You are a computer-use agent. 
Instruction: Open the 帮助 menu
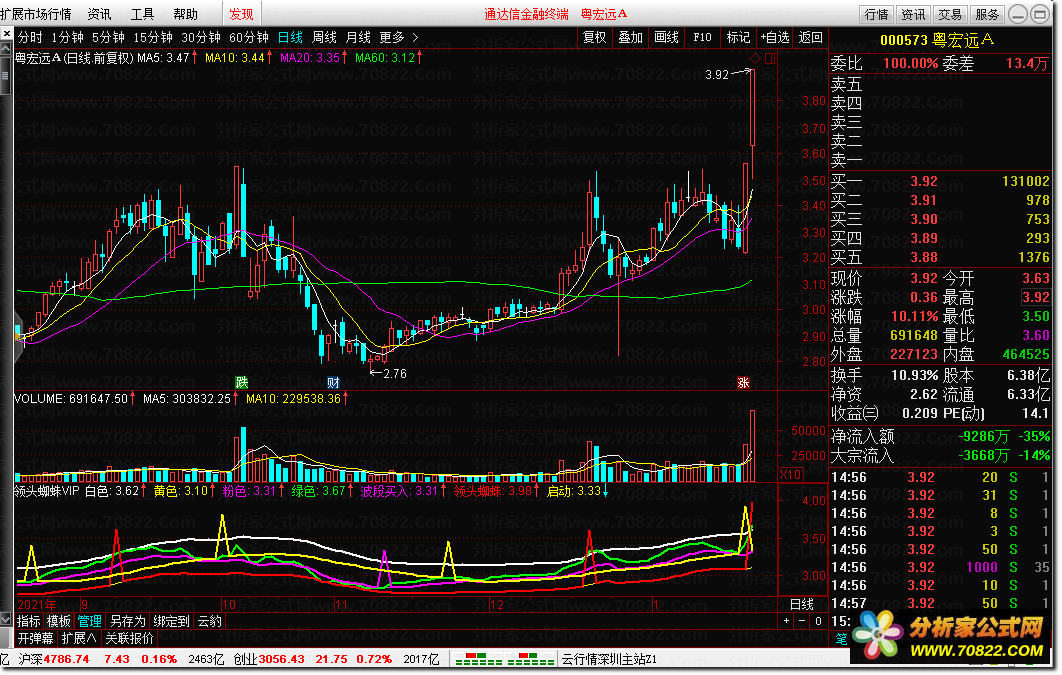point(185,14)
